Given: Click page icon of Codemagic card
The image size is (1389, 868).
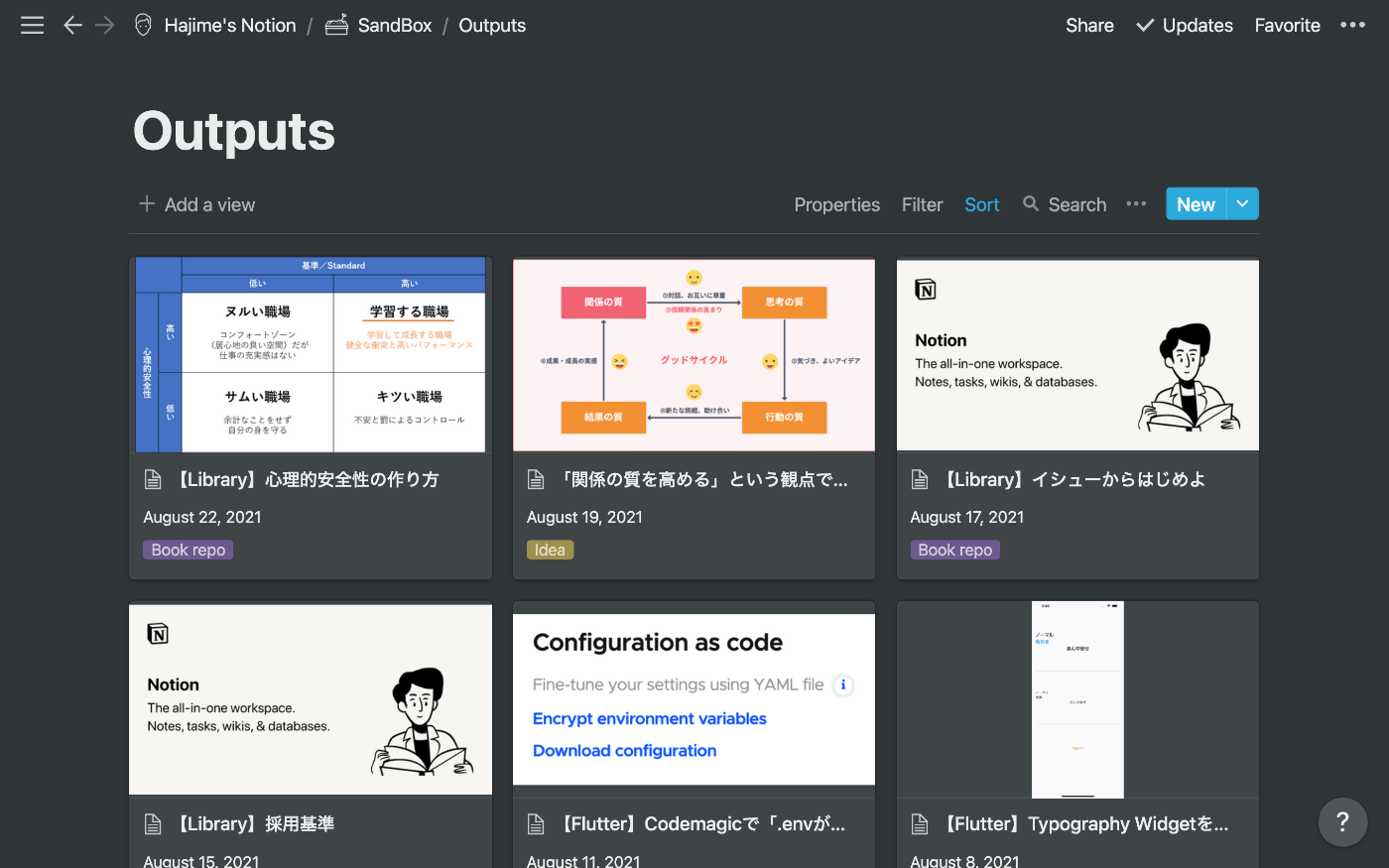Looking at the screenshot, I should [x=536, y=824].
